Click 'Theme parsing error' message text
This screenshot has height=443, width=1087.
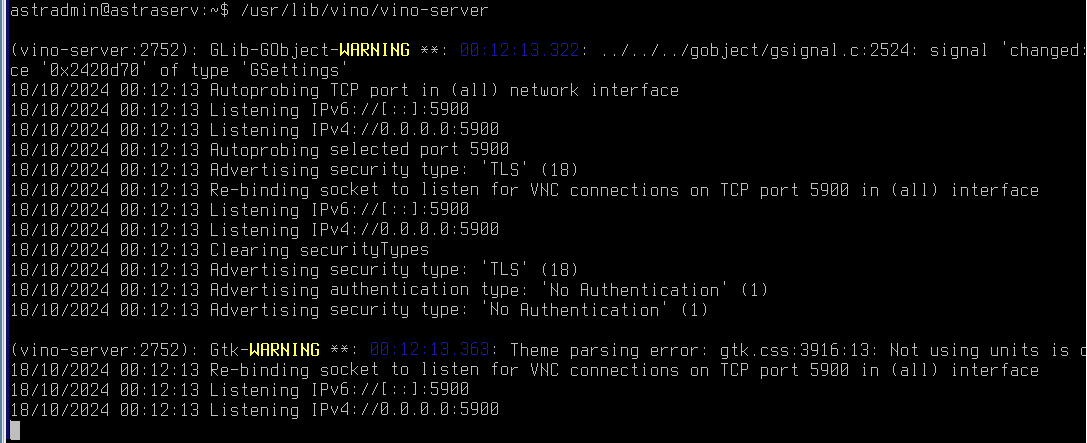click(x=605, y=349)
